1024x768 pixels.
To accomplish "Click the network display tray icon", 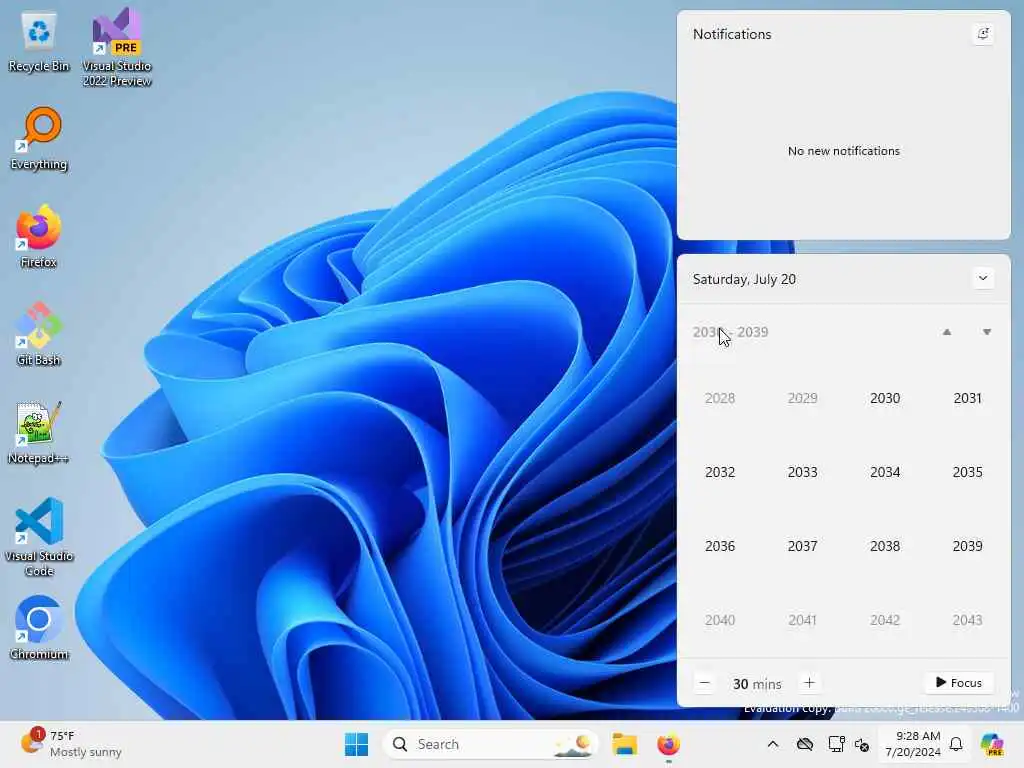I will click(x=835, y=744).
